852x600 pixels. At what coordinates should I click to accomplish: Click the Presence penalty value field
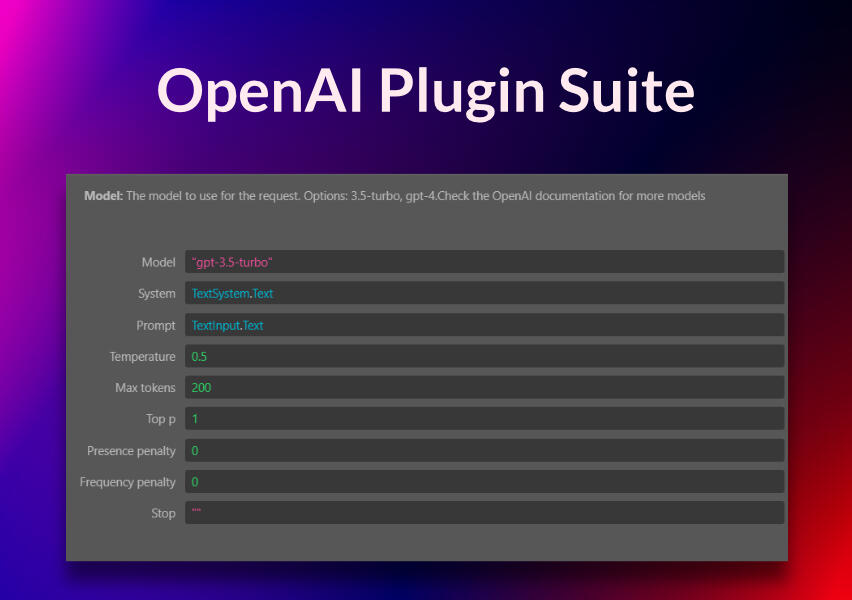(x=484, y=451)
